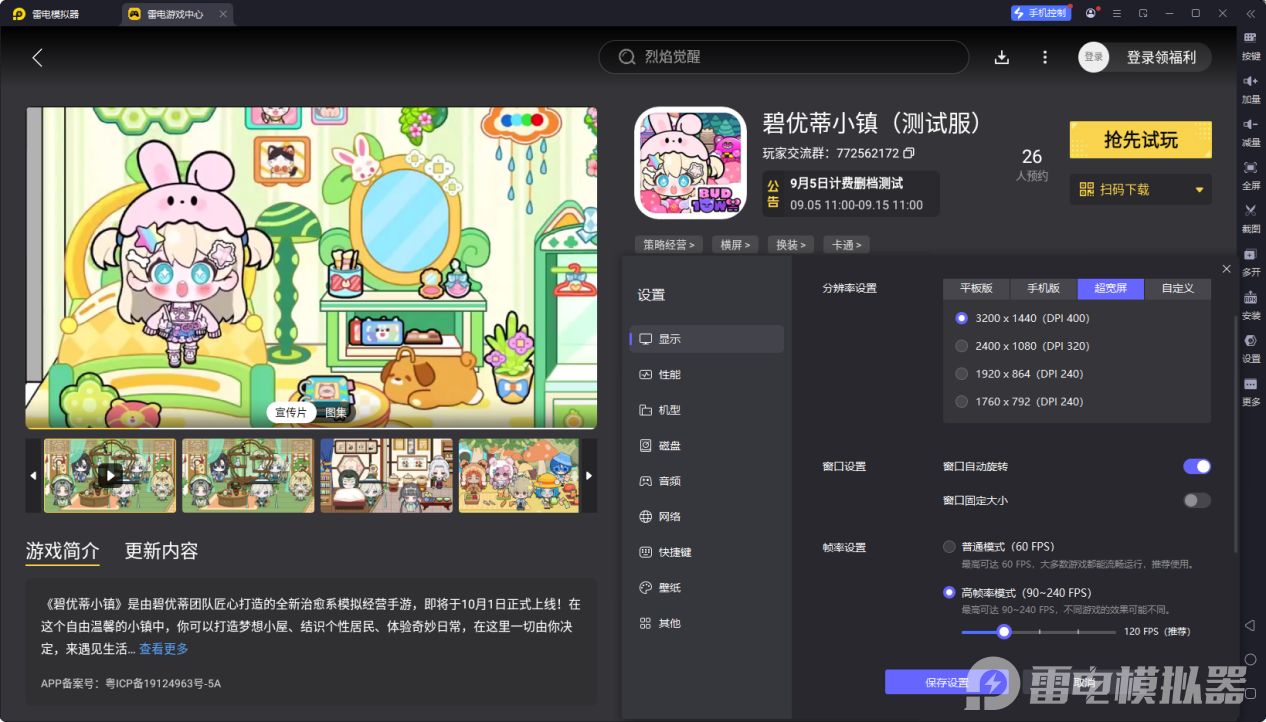Switch to the 更新内容 tab

pos(160,551)
